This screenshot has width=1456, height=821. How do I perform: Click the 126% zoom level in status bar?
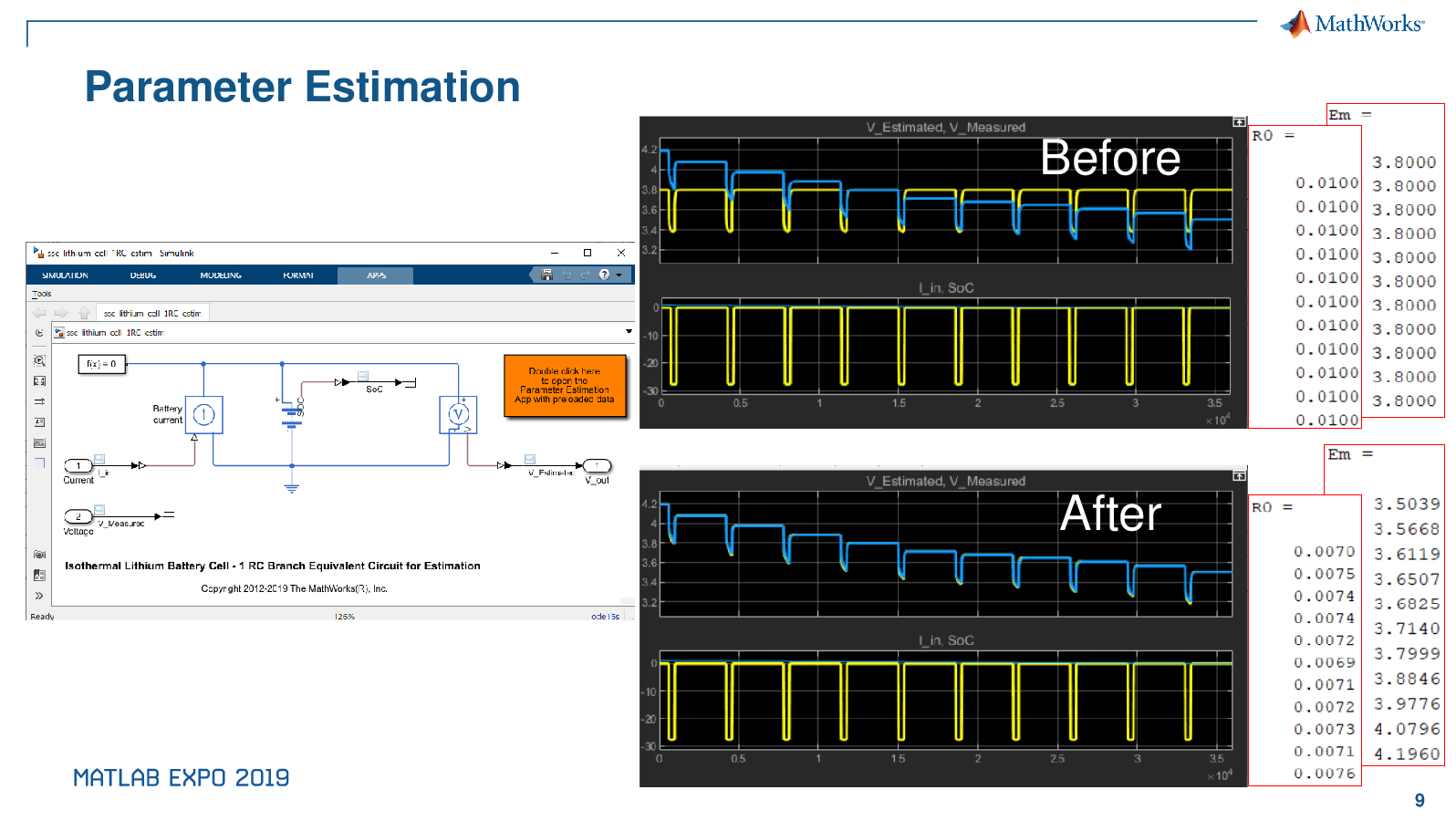(x=345, y=617)
